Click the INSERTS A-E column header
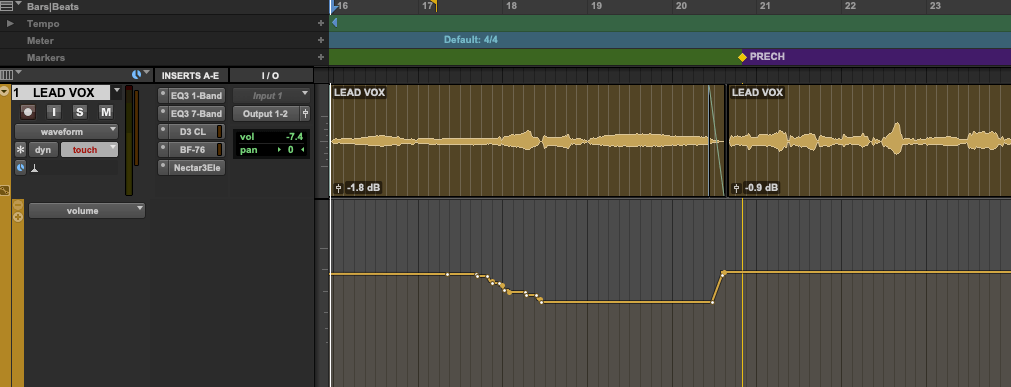Screen dimensions: 1011x387 (191, 75)
